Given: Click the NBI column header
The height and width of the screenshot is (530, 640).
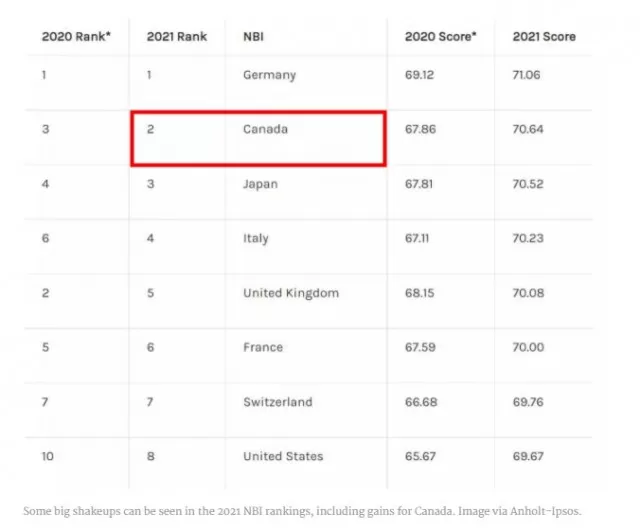Looking at the screenshot, I should click(253, 37).
